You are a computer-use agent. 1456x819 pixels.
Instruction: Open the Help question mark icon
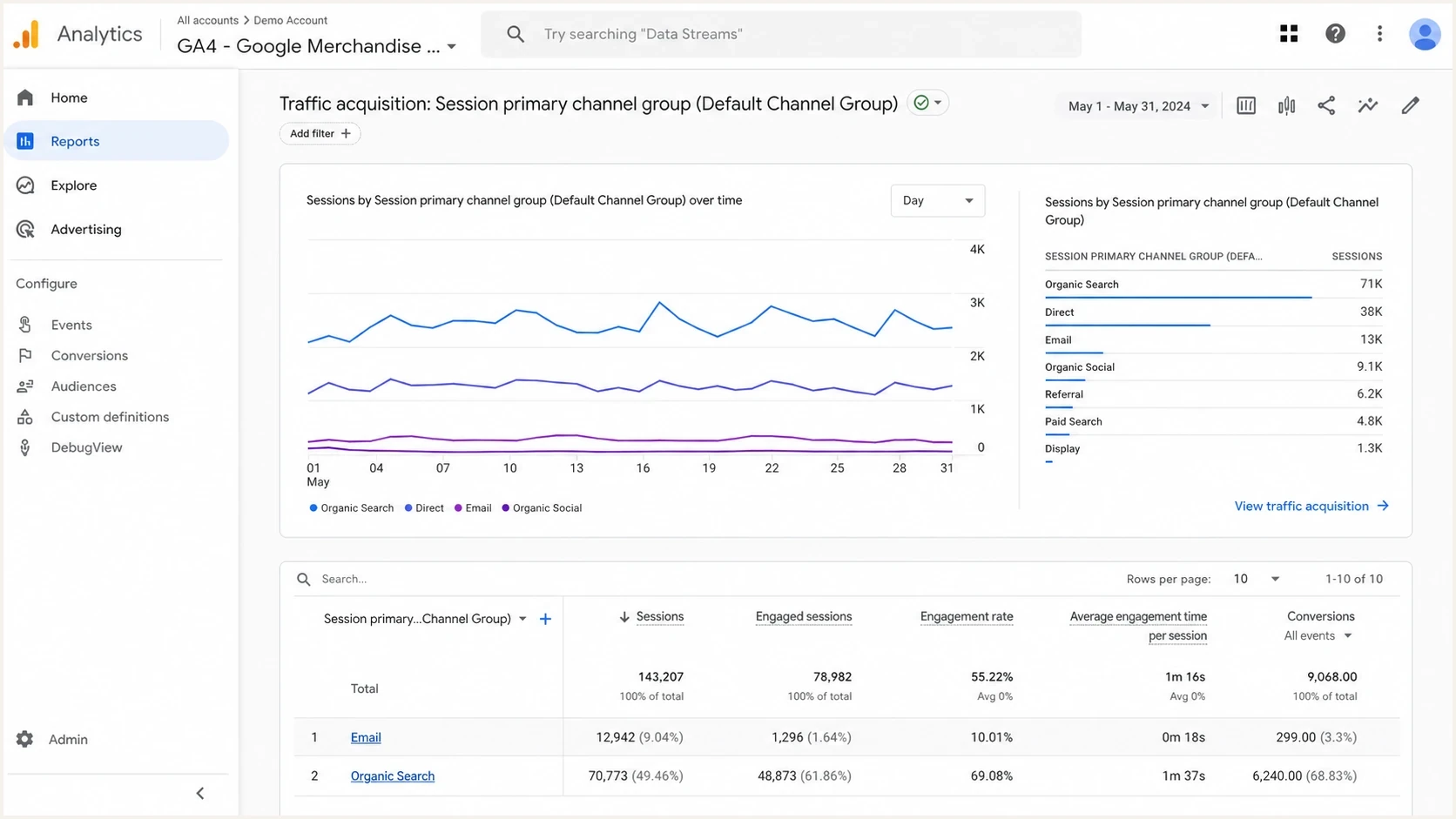[x=1335, y=34]
